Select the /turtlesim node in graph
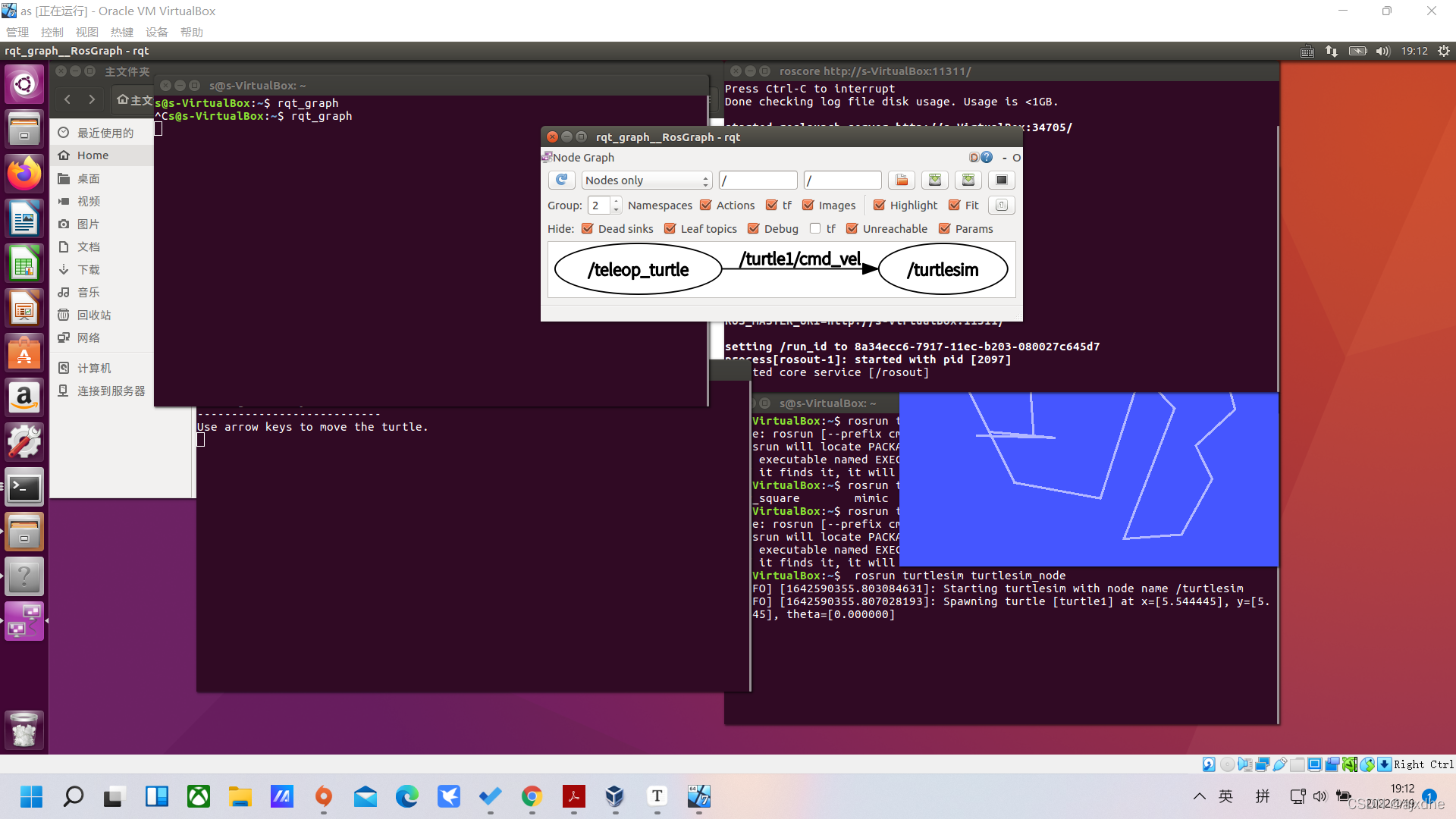The width and height of the screenshot is (1456, 819). click(943, 269)
